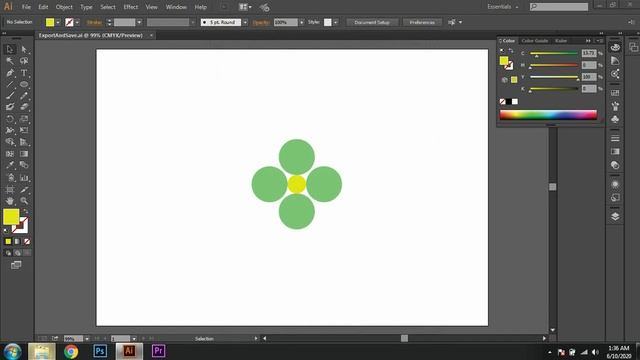Open graphic Style dropdown arrow

[336, 22]
